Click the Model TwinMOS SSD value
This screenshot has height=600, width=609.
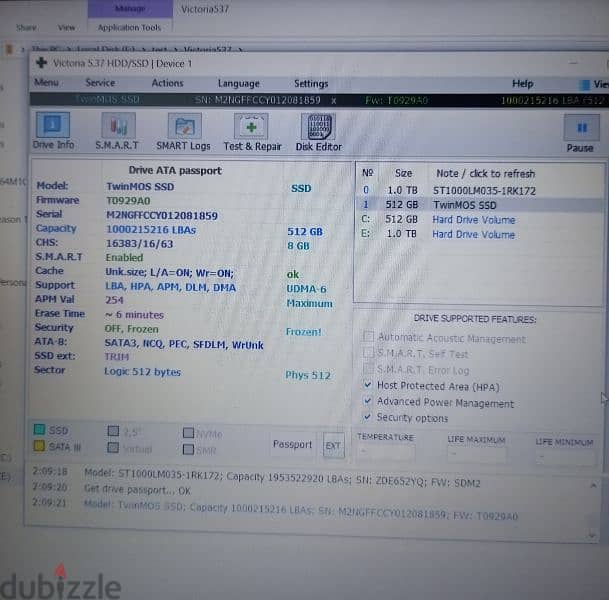coord(140,186)
